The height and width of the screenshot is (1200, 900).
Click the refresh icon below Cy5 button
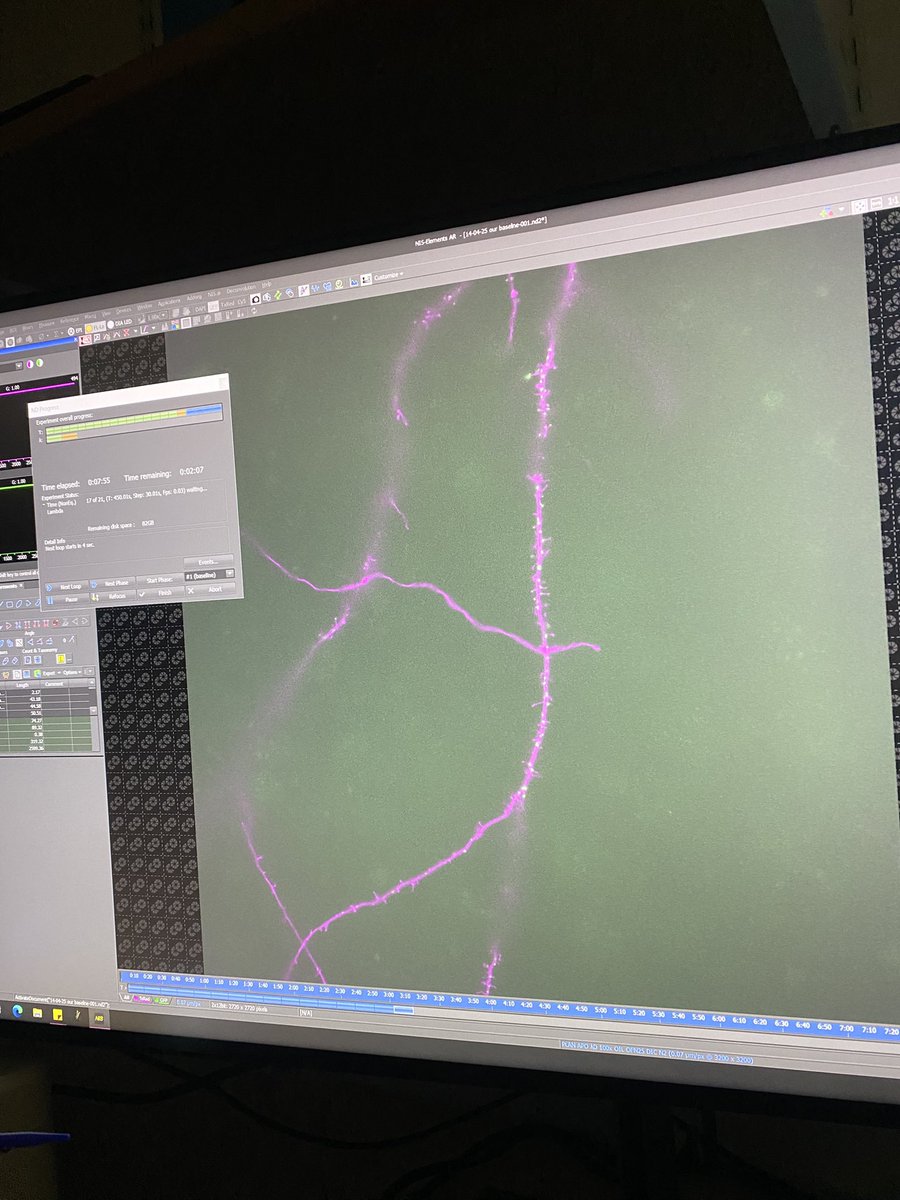point(254,310)
